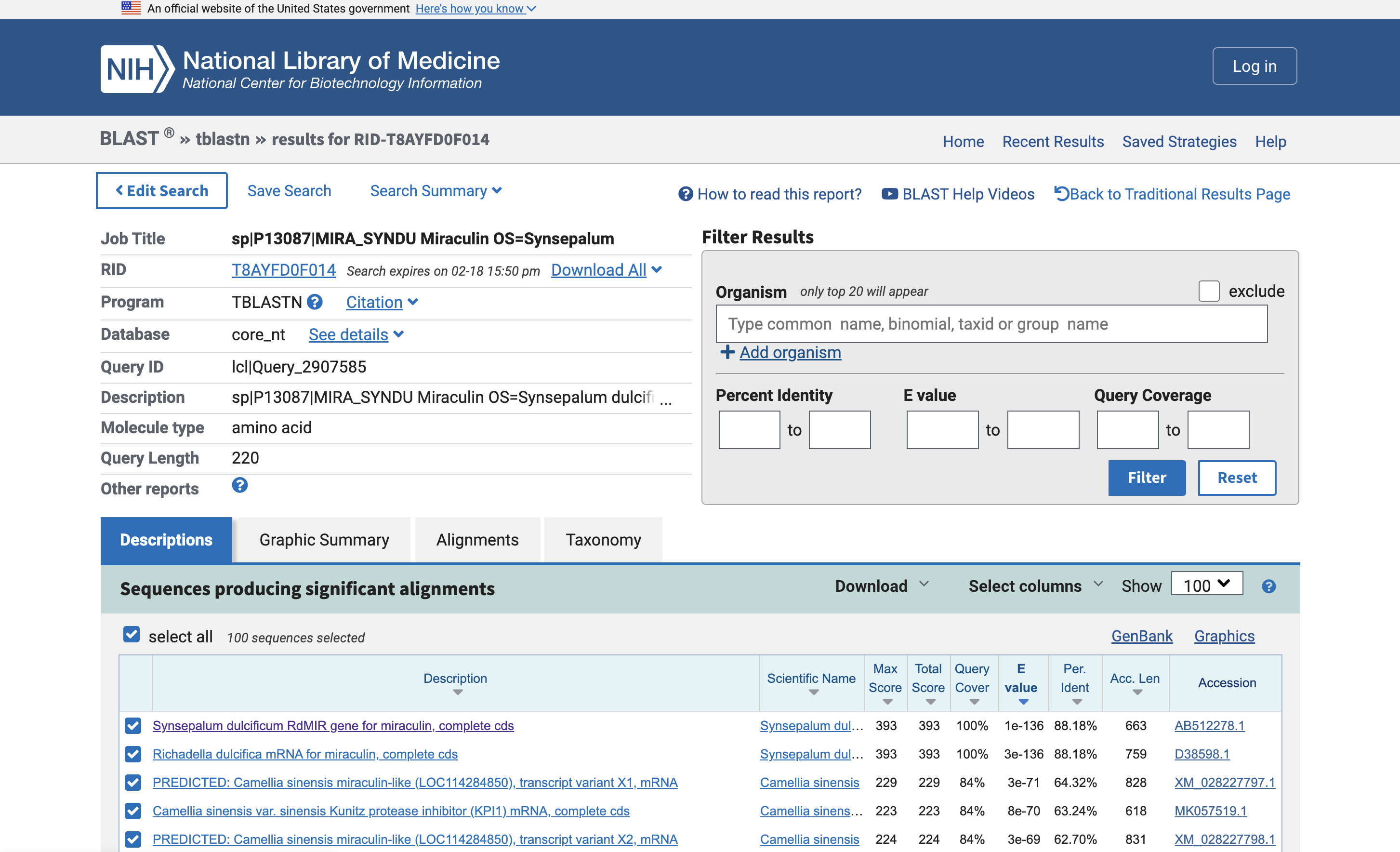The width and height of the screenshot is (1400, 852).
Task: Uncheck the Richadella dulcifica mRNA row checkbox
Action: (133, 754)
